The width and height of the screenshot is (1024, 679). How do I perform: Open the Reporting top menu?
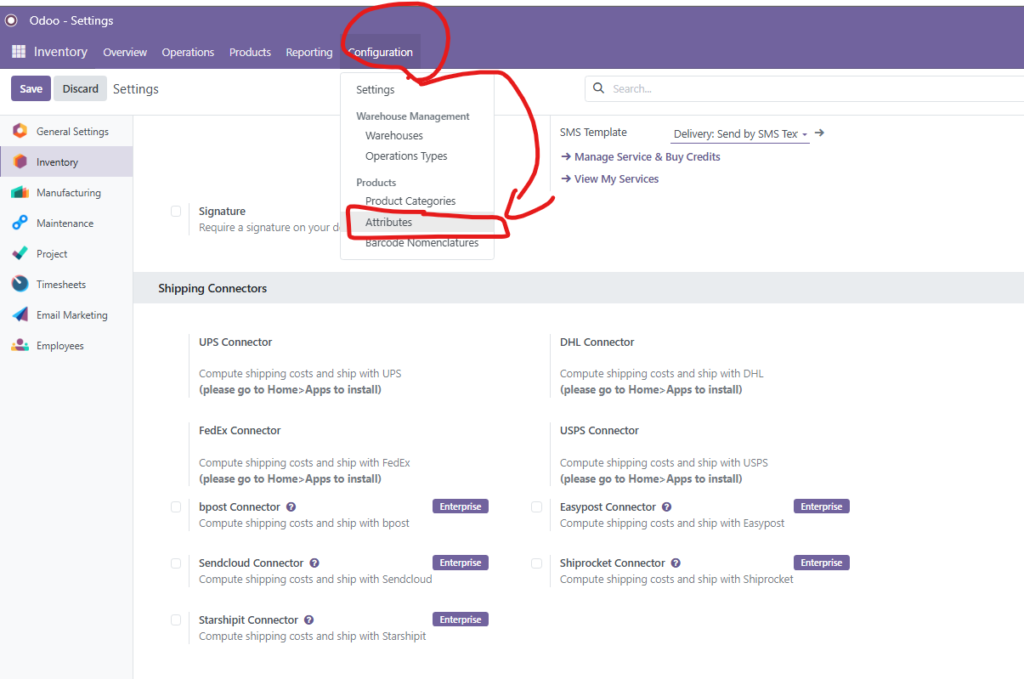click(x=309, y=52)
